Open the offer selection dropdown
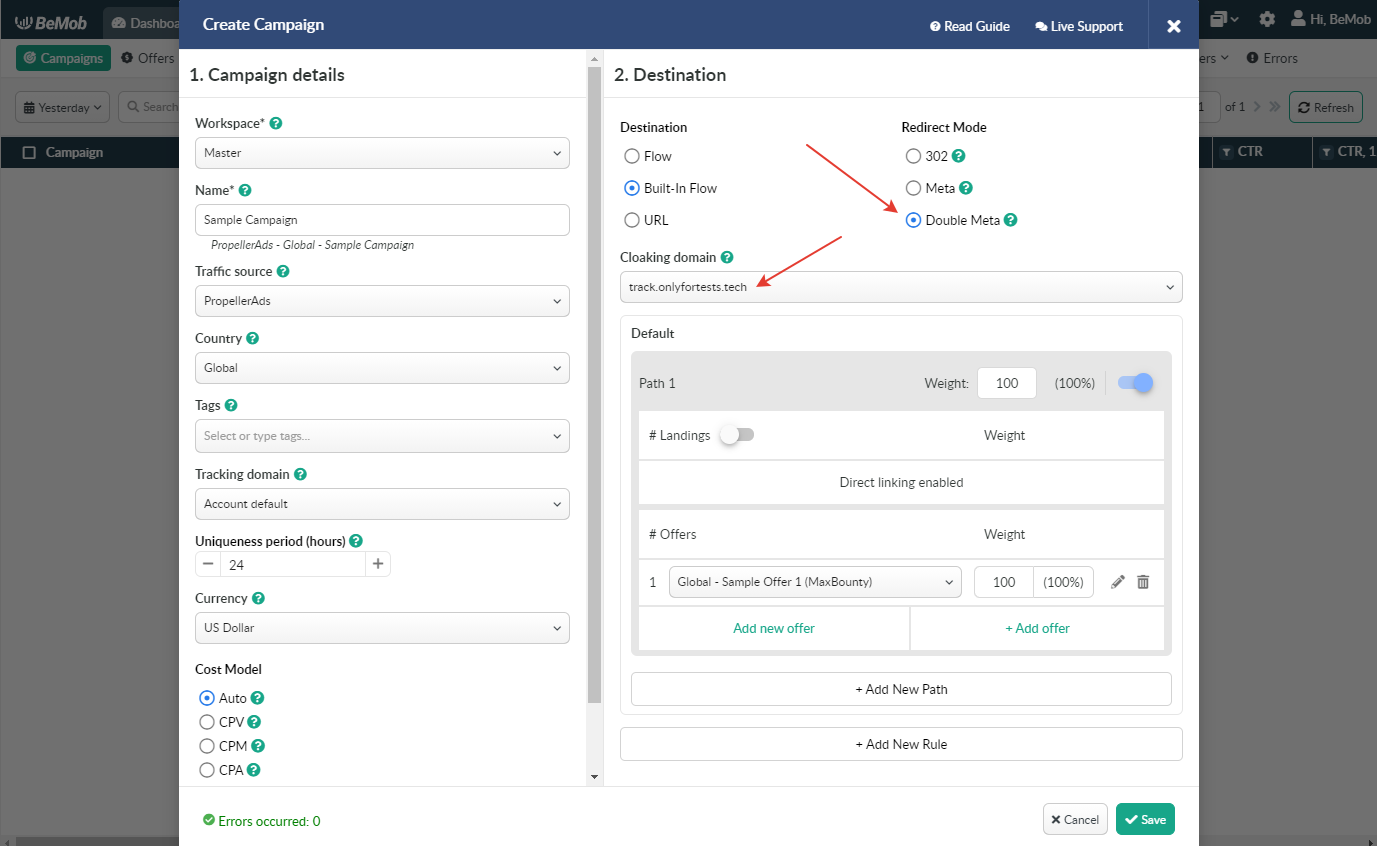This screenshot has width=1377, height=846. [815, 582]
